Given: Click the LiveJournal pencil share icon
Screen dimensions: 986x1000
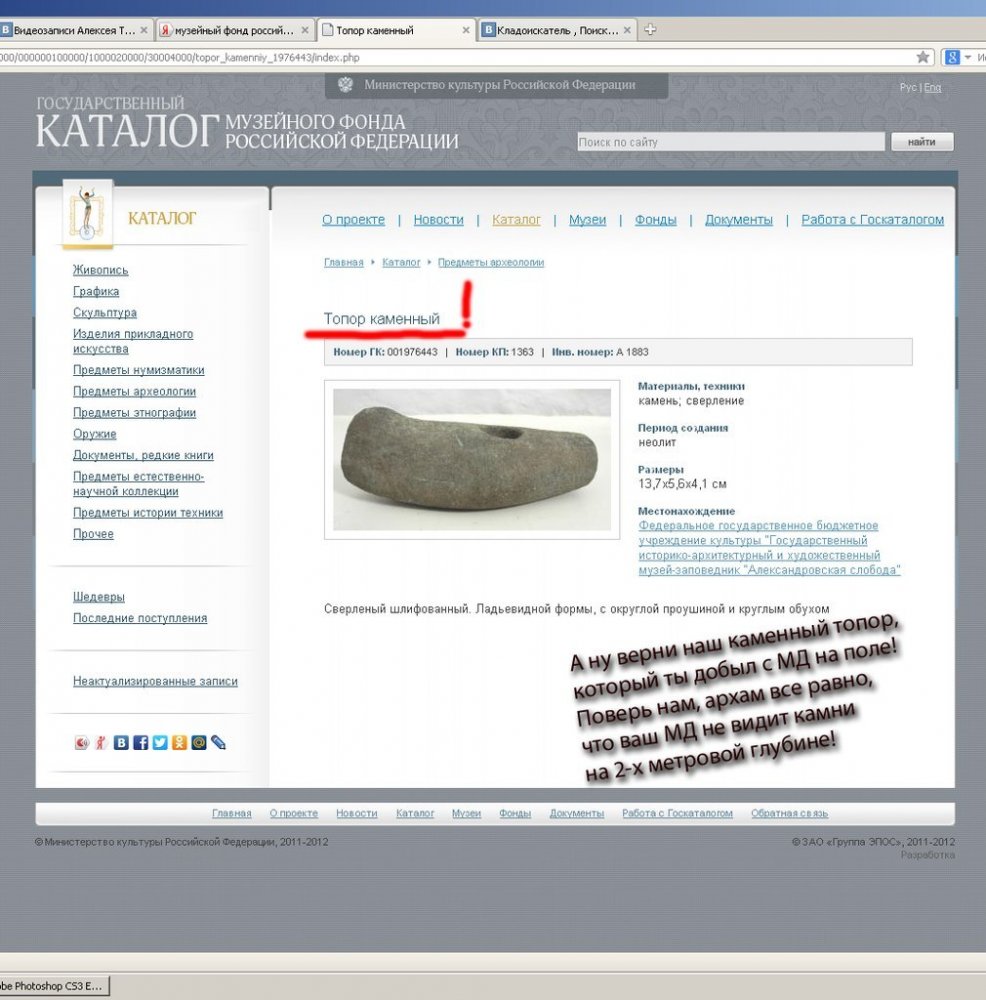Looking at the screenshot, I should pos(218,743).
